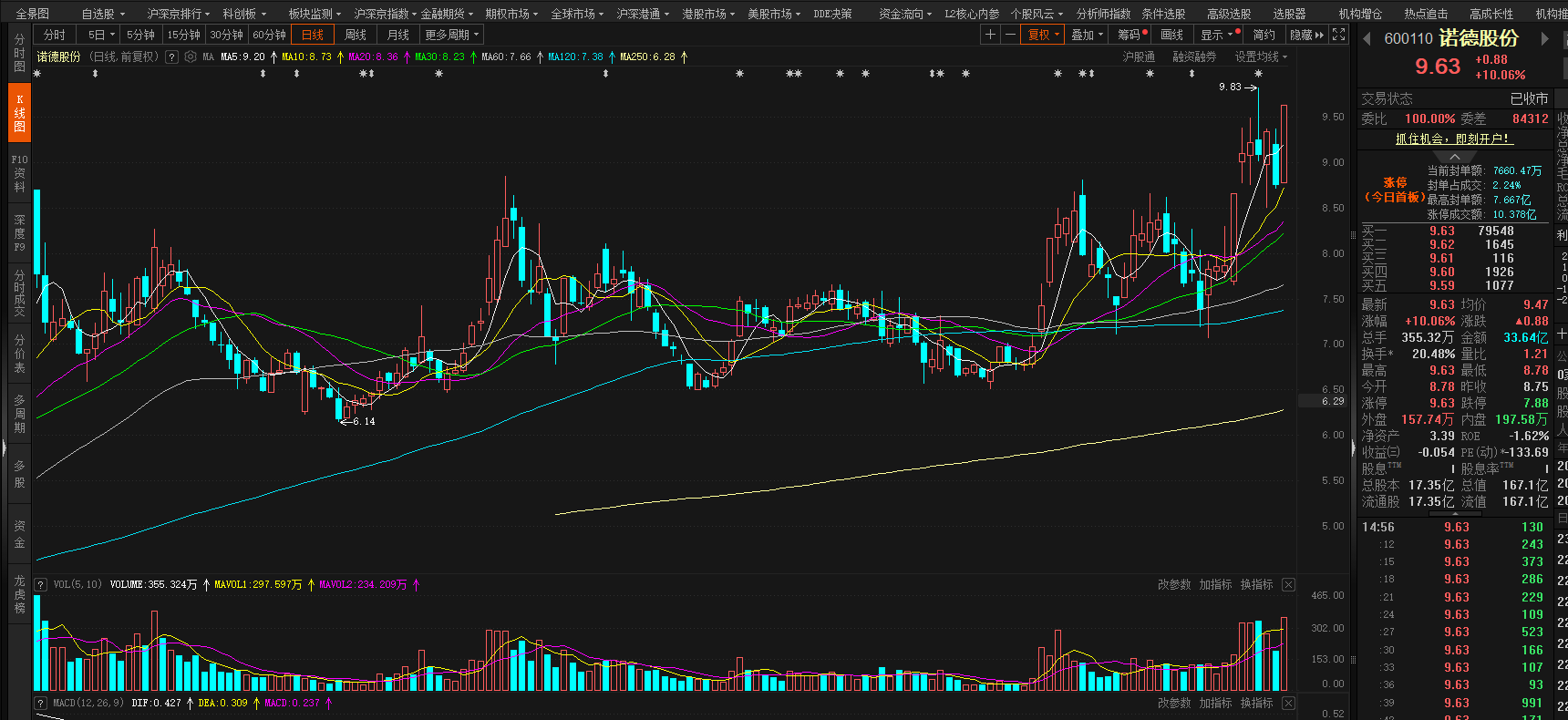Select 日线 daily period tab

click(x=313, y=35)
